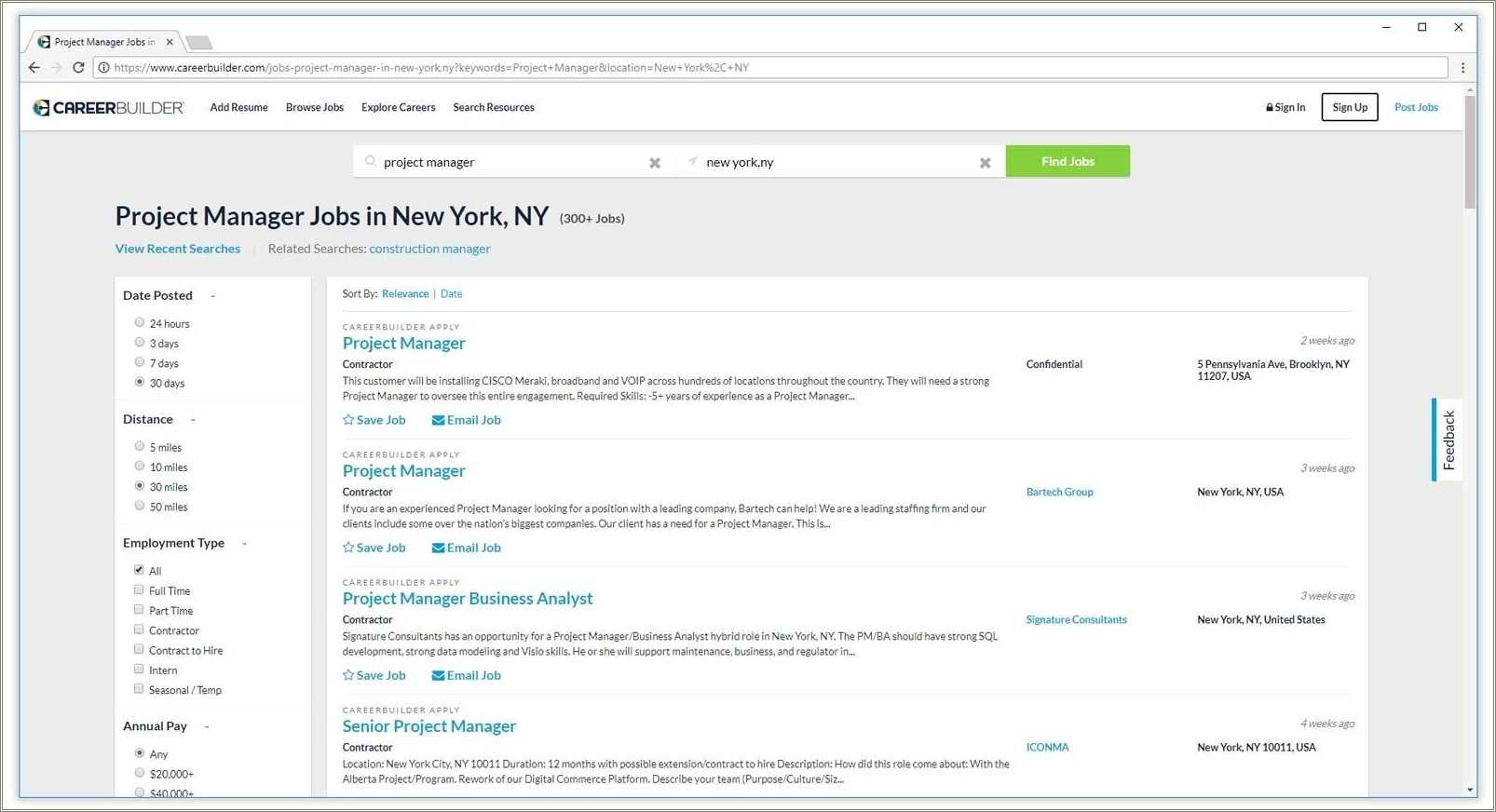This screenshot has width=1496, height=812.
Task: Select the 50 miles distance option
Action: tap(140, 506)
